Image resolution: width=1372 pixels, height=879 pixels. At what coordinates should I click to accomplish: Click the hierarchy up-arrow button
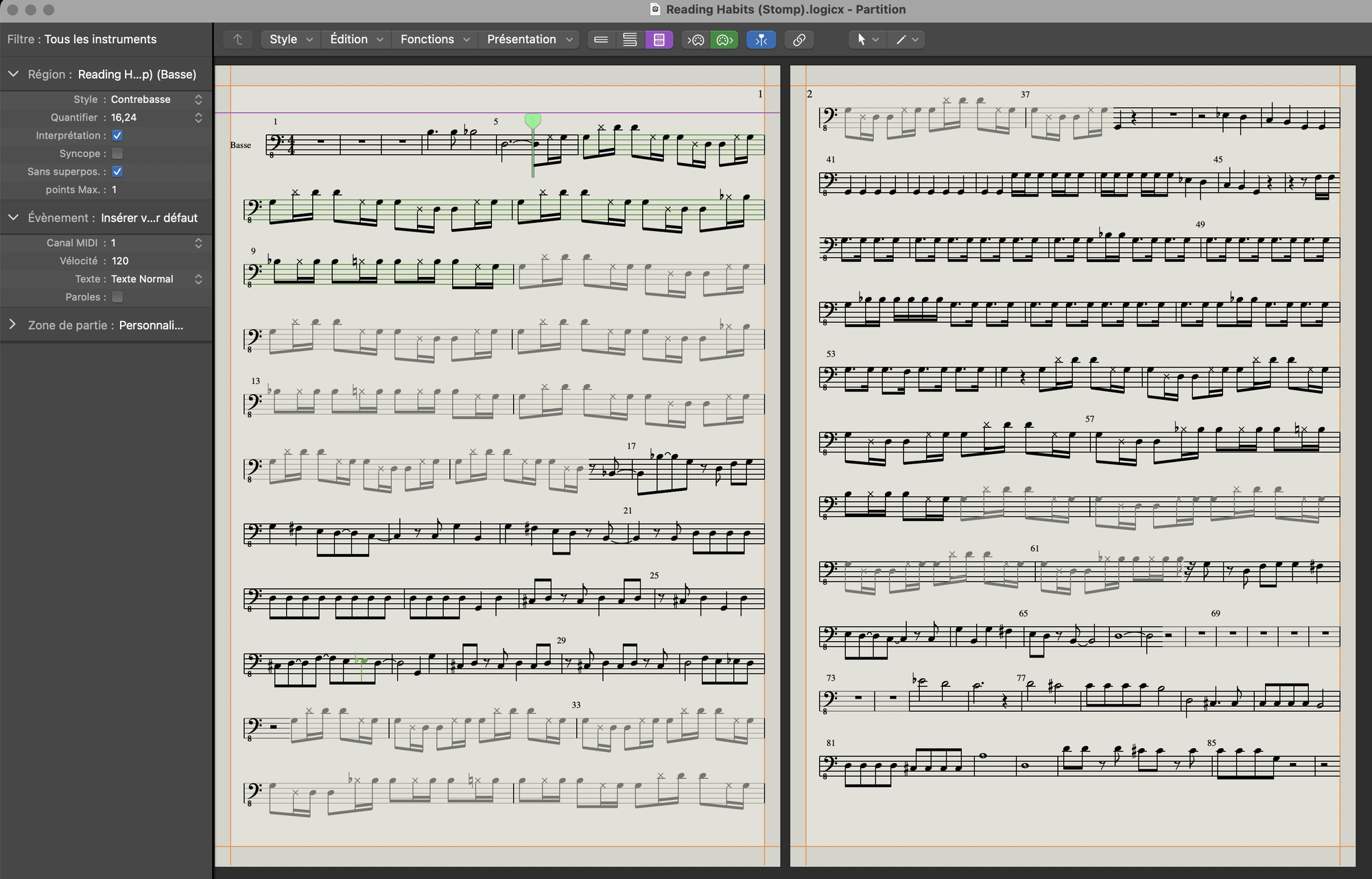pos(238,40)
